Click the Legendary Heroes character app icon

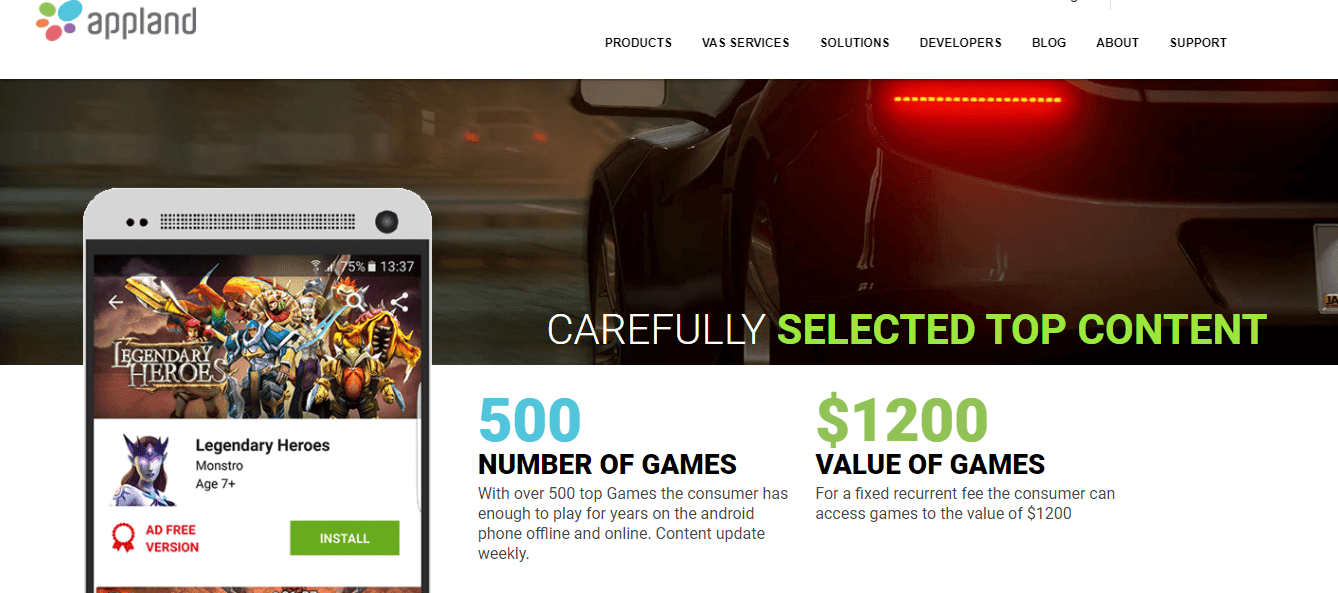tap(140, 469)
